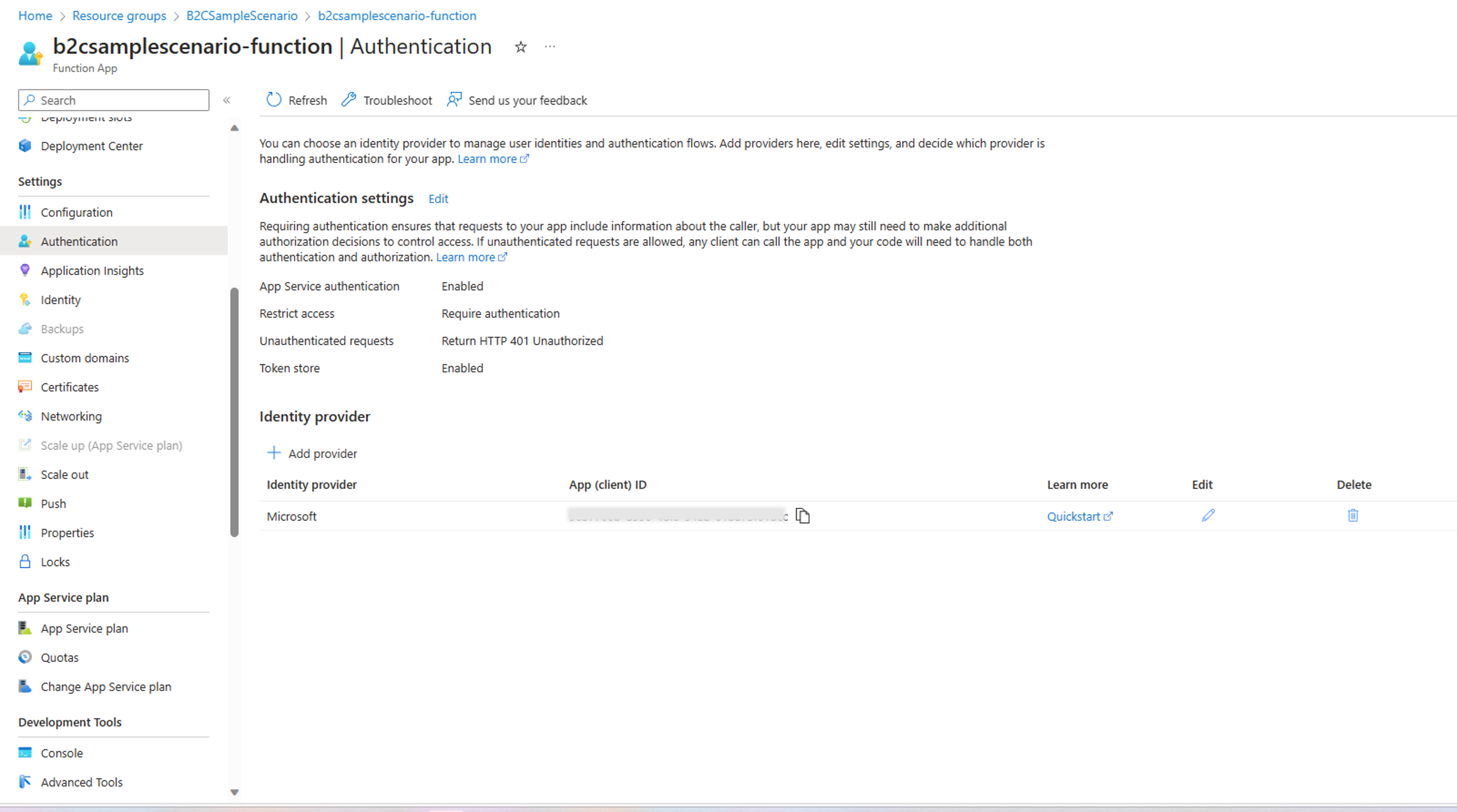Copy the Microsoft App client ID
The height and width of the screenshot is (812, 1457).
(x=803, y=516)
